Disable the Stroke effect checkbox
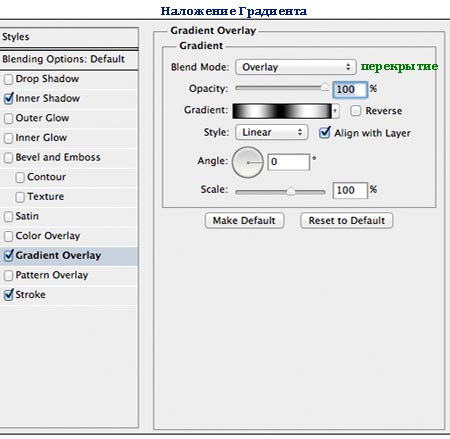The height and width of the screenshot is (439, 450). (8, 295)
